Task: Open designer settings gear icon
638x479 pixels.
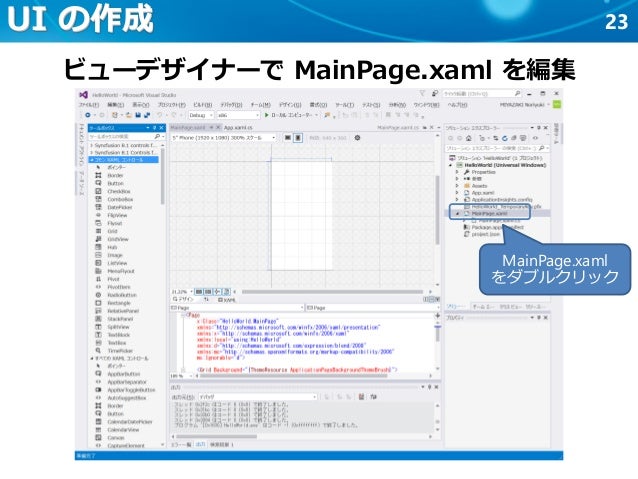Action: (x=357, y=138)
